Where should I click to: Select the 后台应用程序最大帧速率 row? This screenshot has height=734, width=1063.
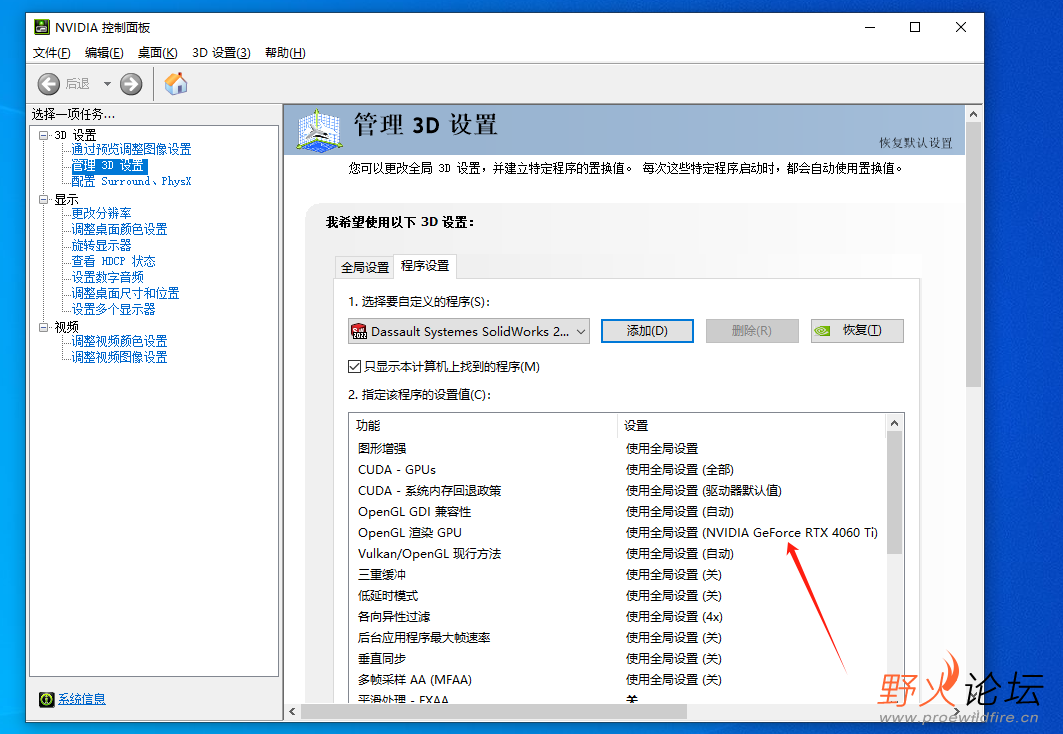[617, 638]
